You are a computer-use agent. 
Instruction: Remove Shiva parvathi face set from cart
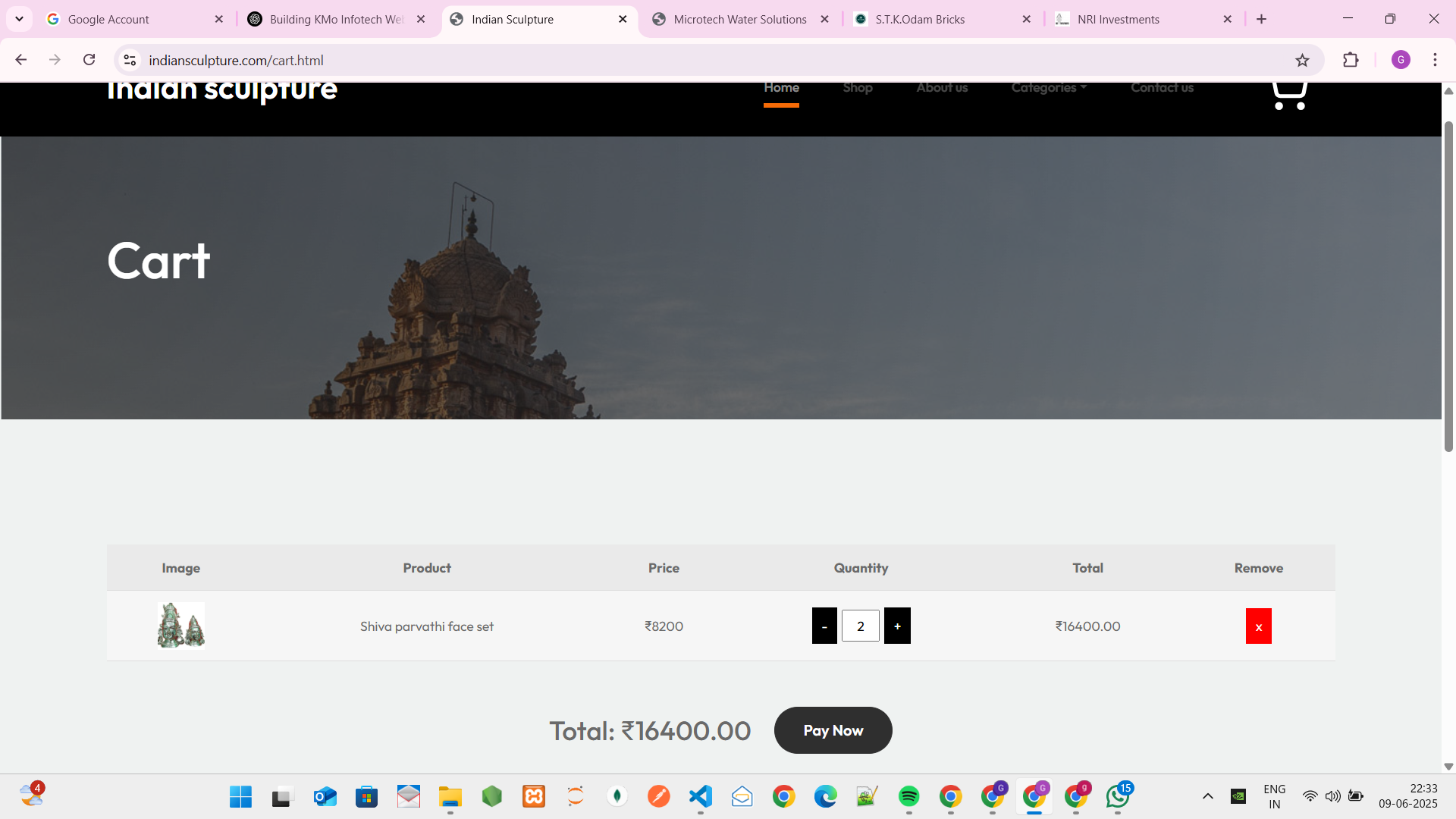click(1258, 626)
